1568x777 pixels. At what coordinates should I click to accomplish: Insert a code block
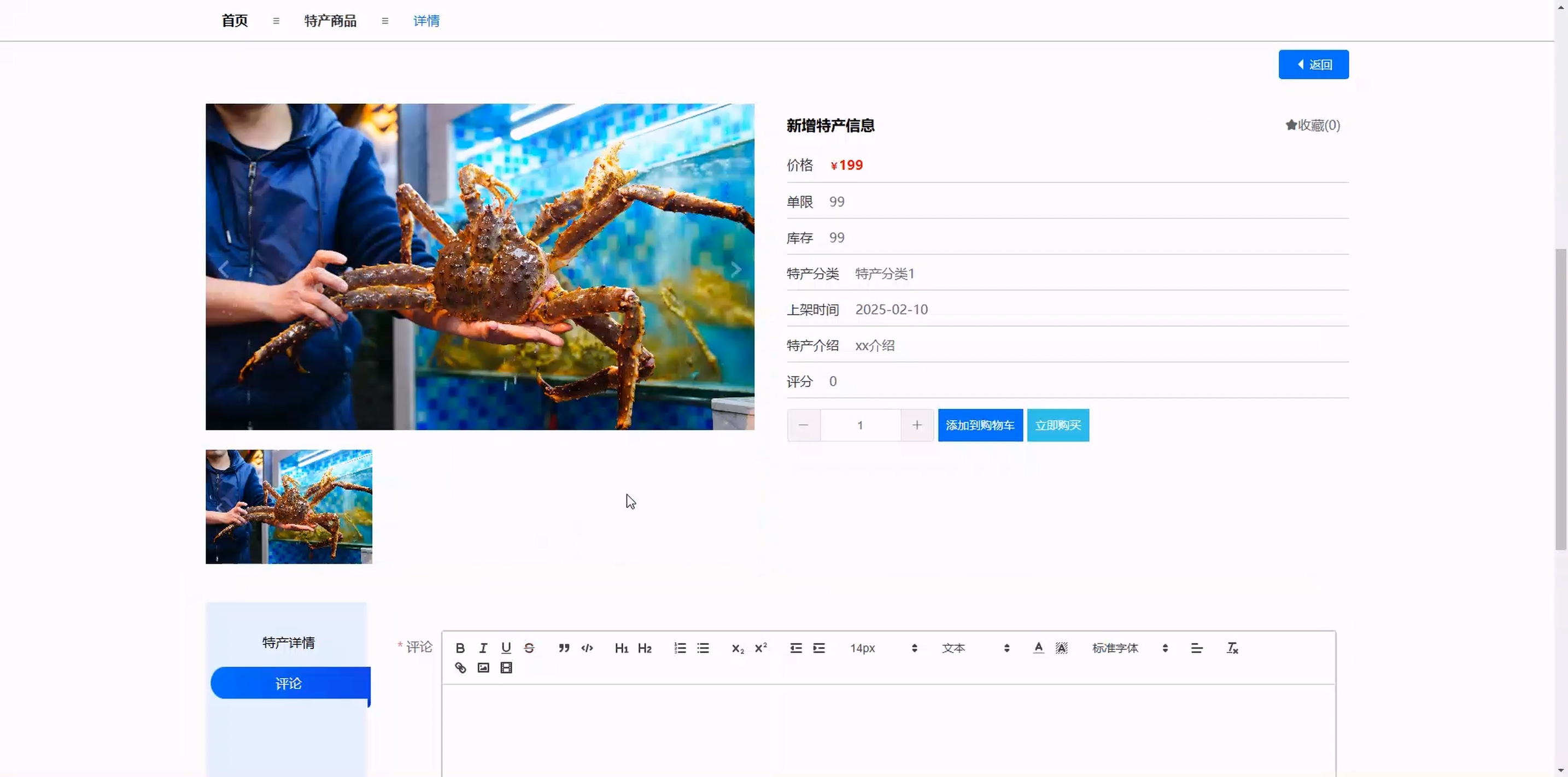click(x=587, y=648)
